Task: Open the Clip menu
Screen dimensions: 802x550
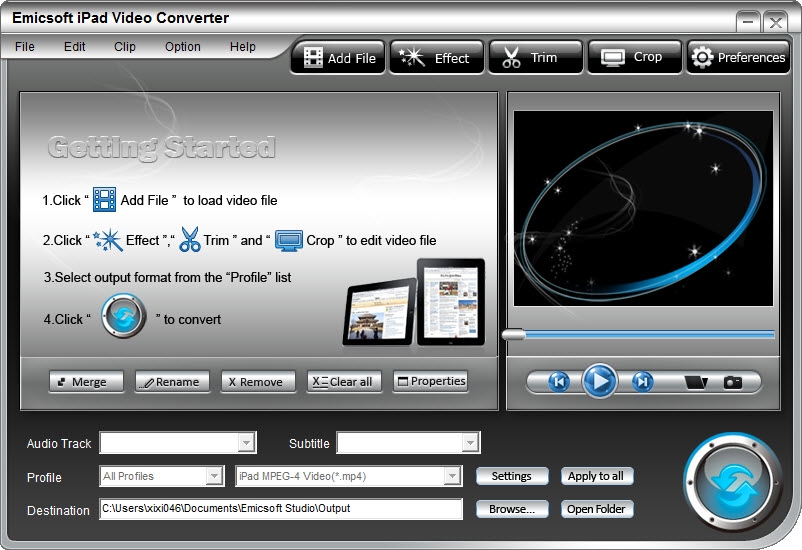Action: tap(125, 47)
